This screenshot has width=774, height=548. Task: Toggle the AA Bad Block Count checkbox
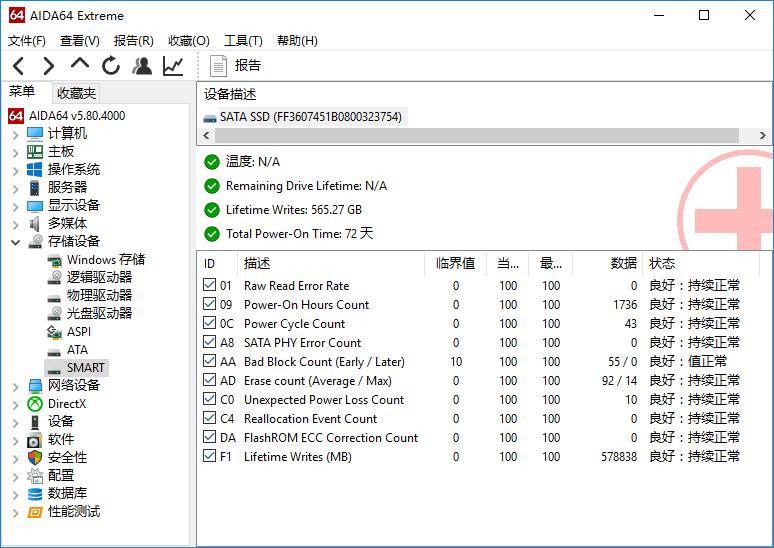coord(209,361)
